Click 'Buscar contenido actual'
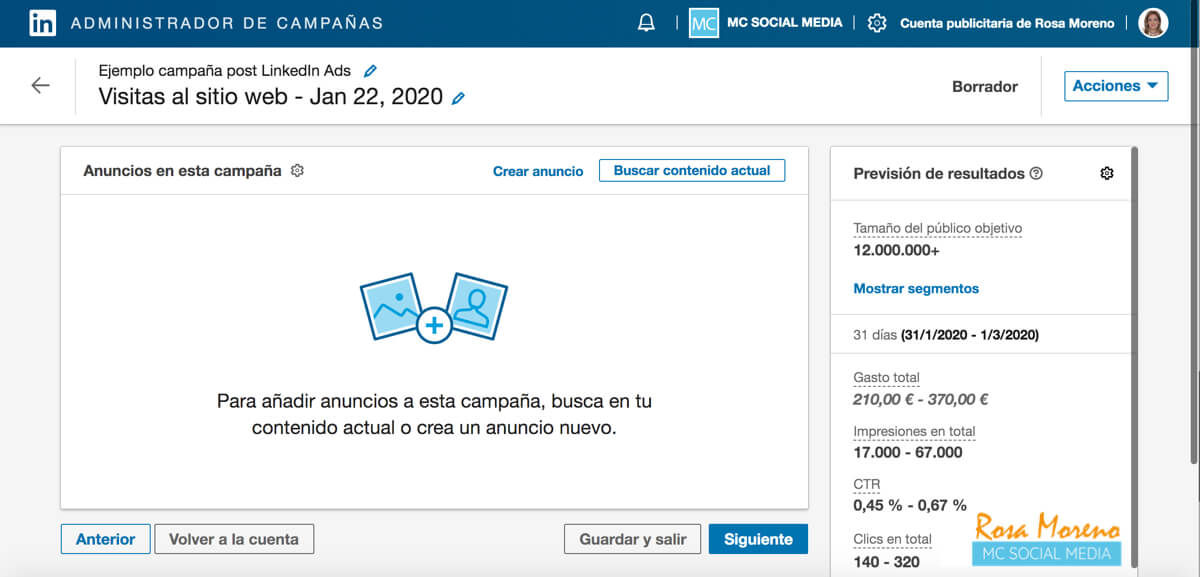 pyautogui.click(x=692, y=170)
